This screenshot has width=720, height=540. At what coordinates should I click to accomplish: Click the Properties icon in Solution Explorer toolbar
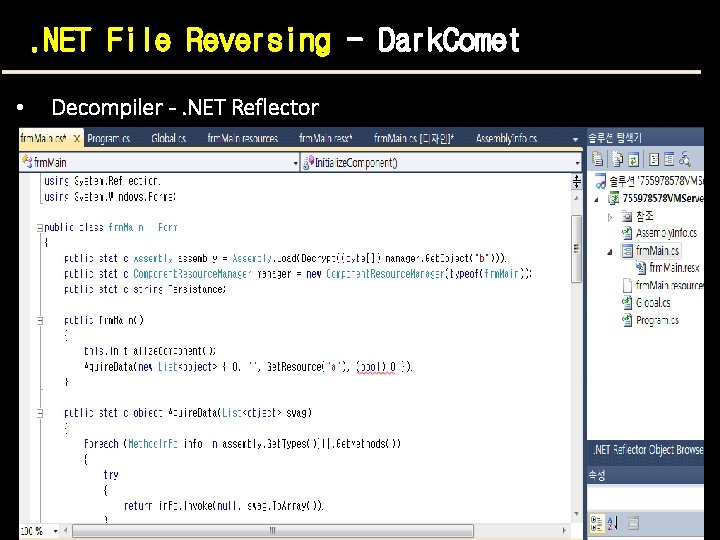click(597, 159)
